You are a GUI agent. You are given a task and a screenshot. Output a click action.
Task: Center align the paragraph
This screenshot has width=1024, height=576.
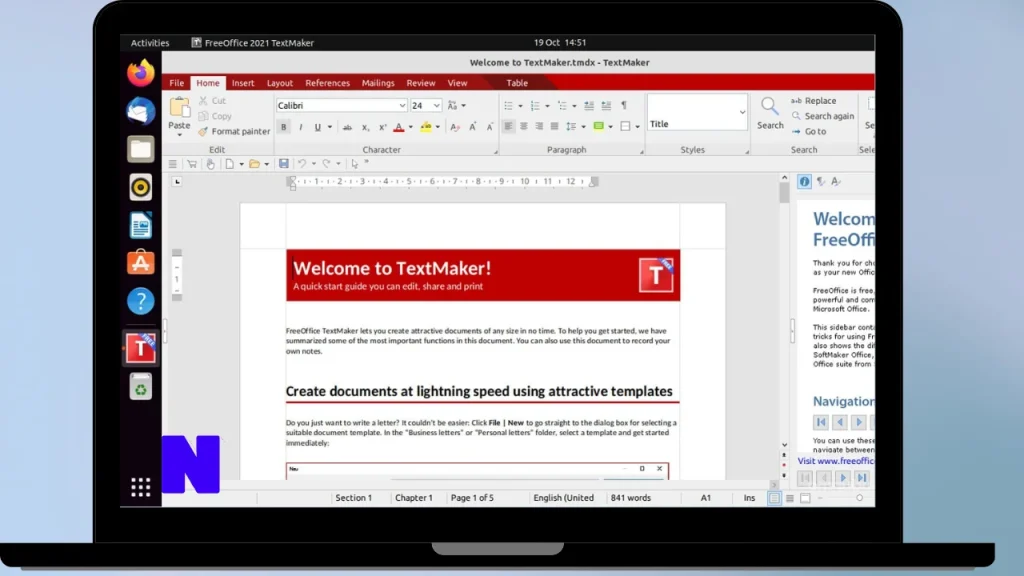tap(524, 126)
